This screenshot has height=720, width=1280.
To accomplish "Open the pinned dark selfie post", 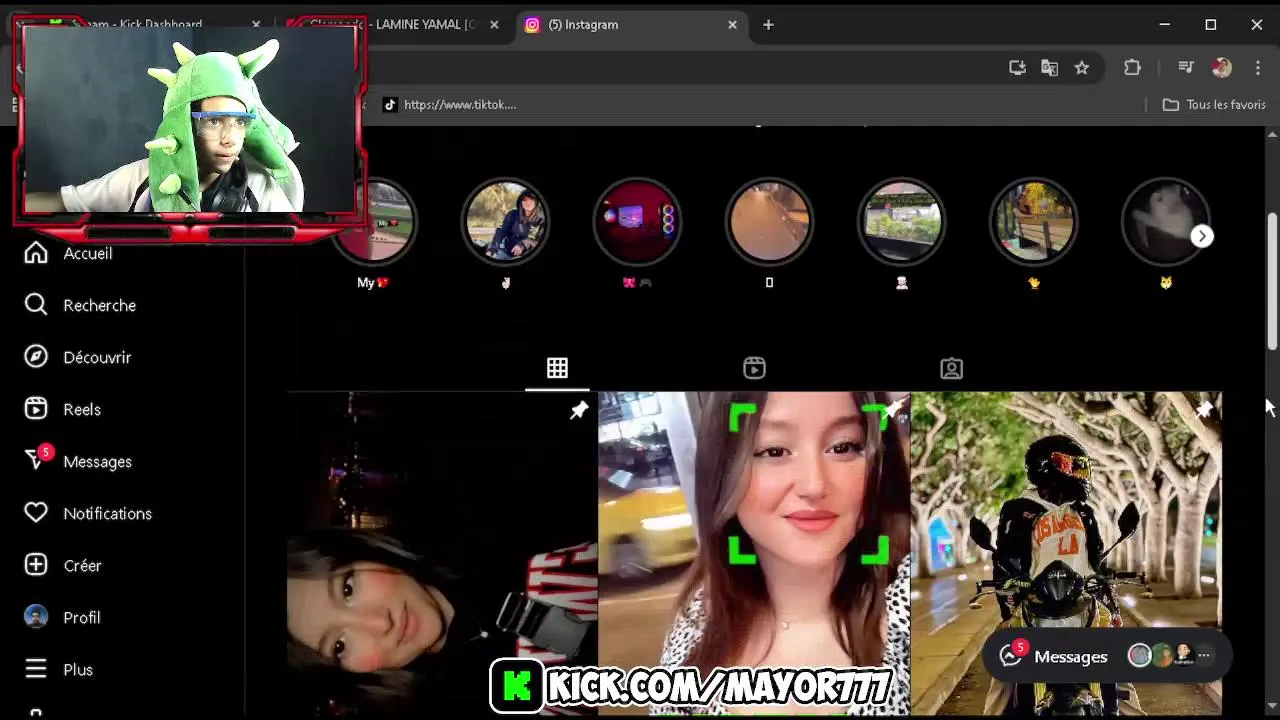I will point(442,553).
